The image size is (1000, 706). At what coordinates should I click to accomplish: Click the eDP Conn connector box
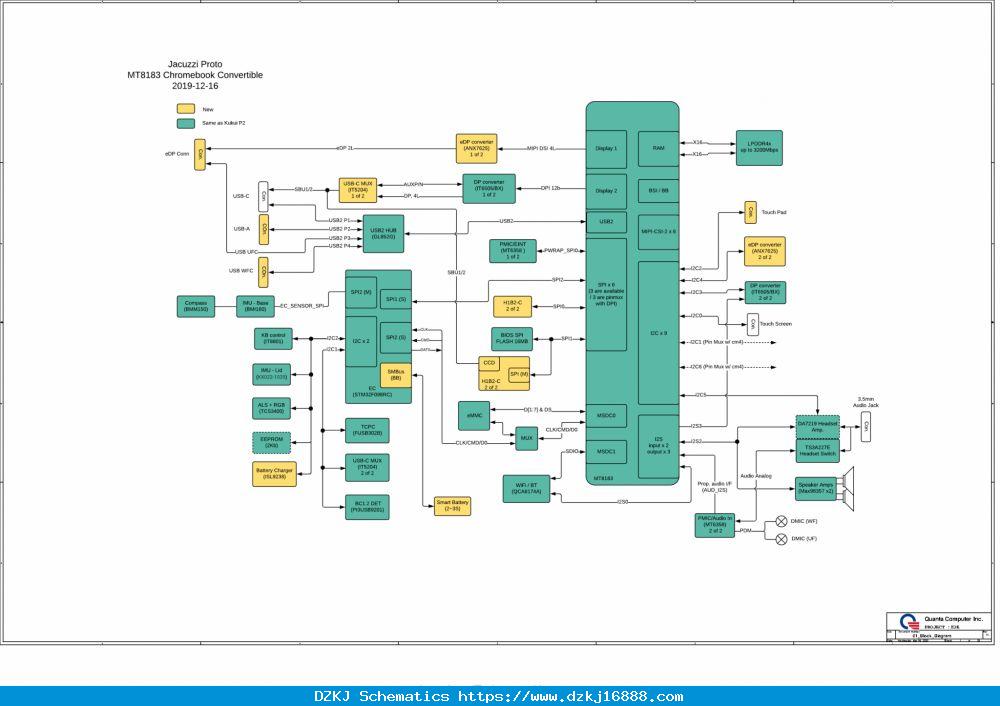pyautogui.click(x=200, y=154)
